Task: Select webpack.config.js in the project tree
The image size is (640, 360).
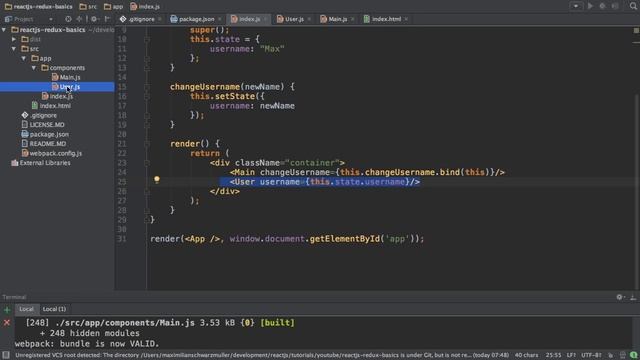Action: point(52,153)
